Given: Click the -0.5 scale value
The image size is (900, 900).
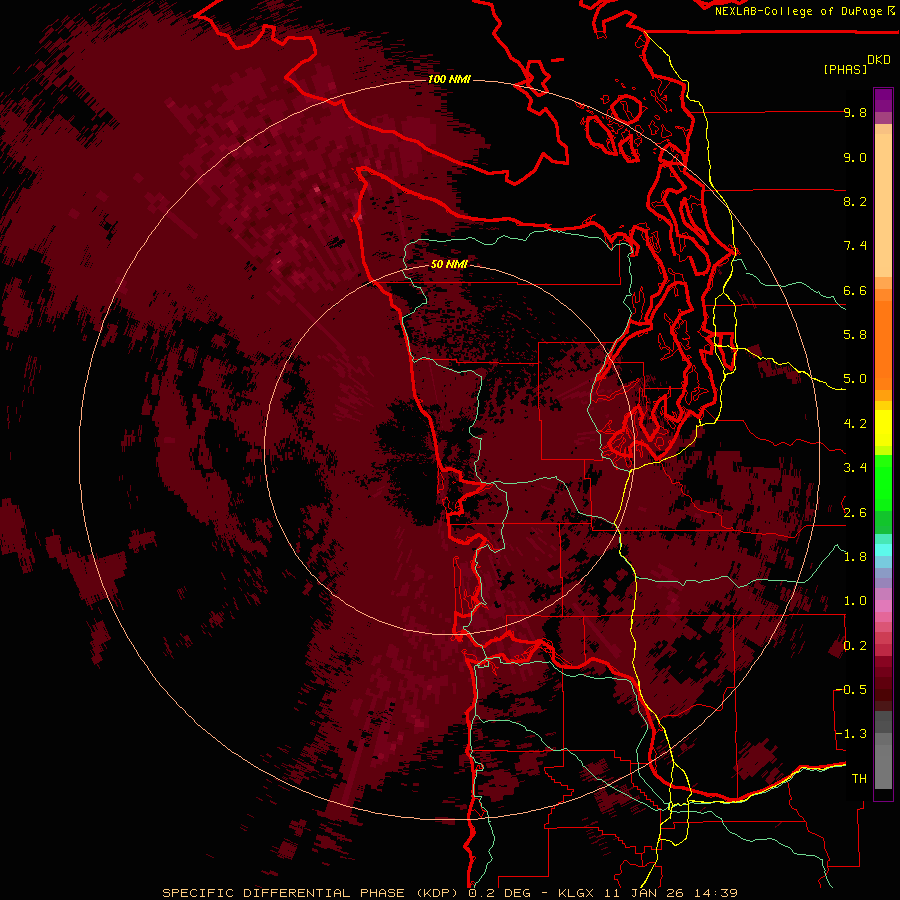Looking at the screenshot, I should 851,690.
